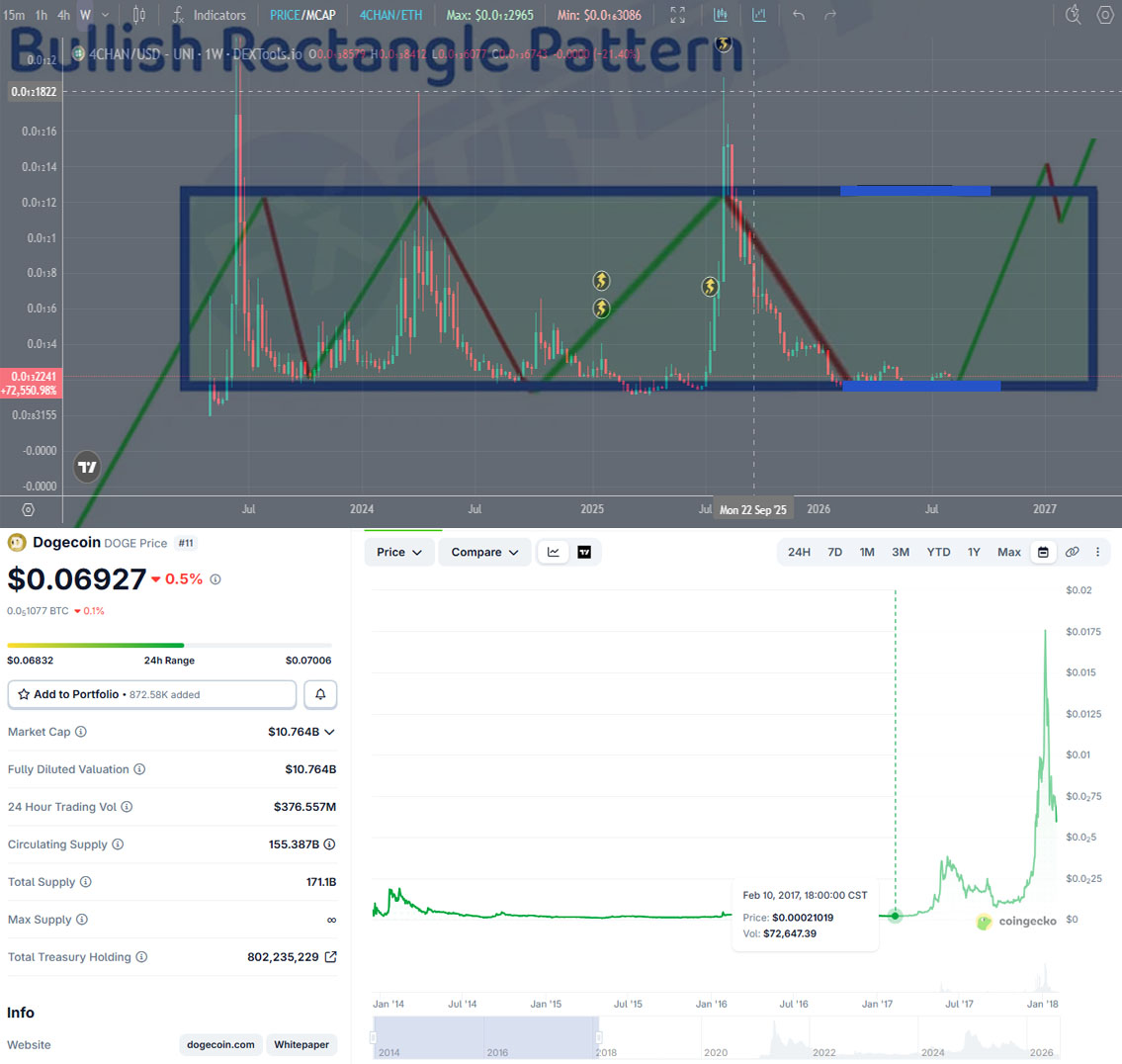Click the second line-chart mode icon
Image resolution: width=1122 pixels, height=1064 pixels.
click(x=759, y=15)
